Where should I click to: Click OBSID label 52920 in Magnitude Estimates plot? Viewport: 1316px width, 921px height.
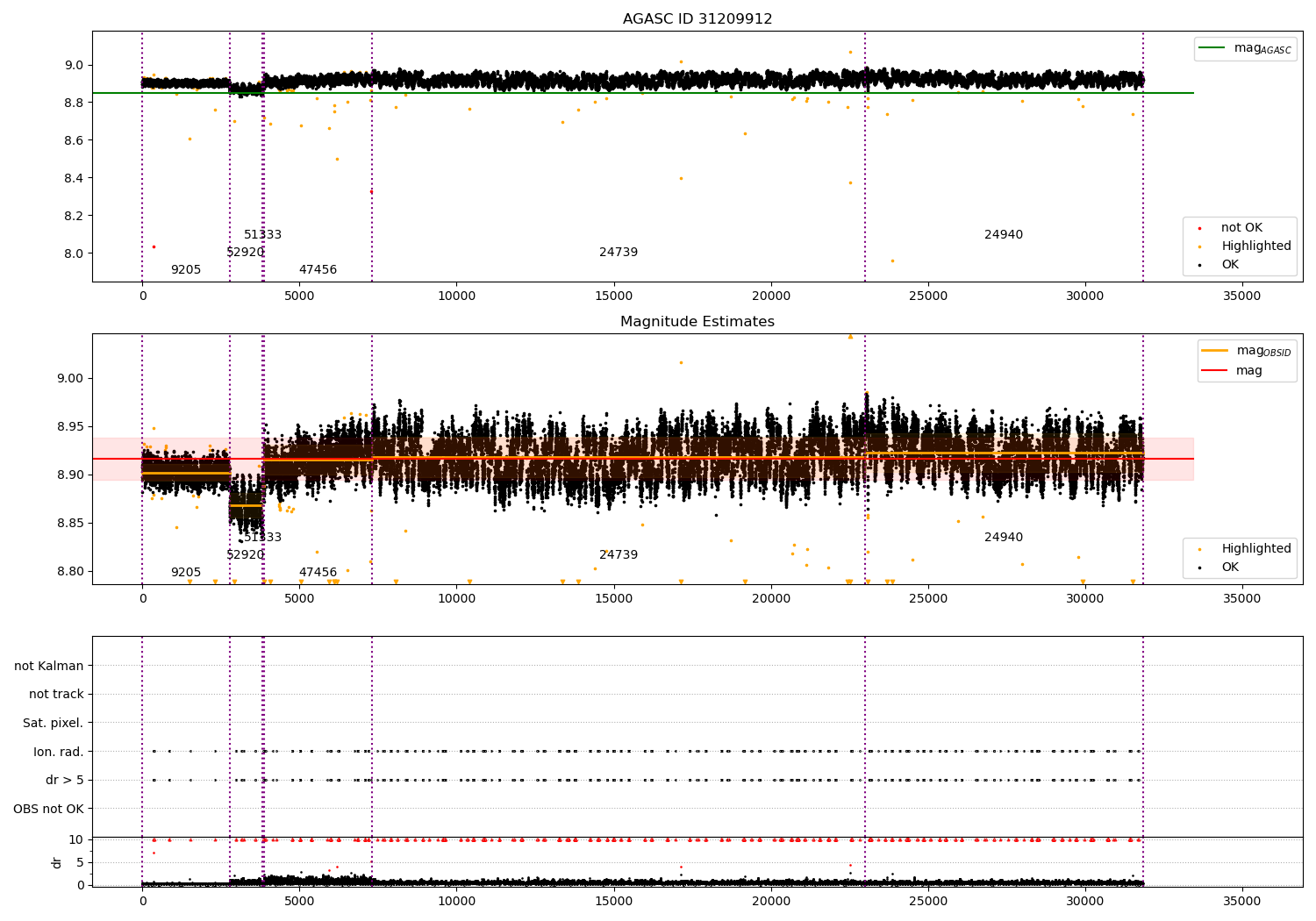point(246,554)
